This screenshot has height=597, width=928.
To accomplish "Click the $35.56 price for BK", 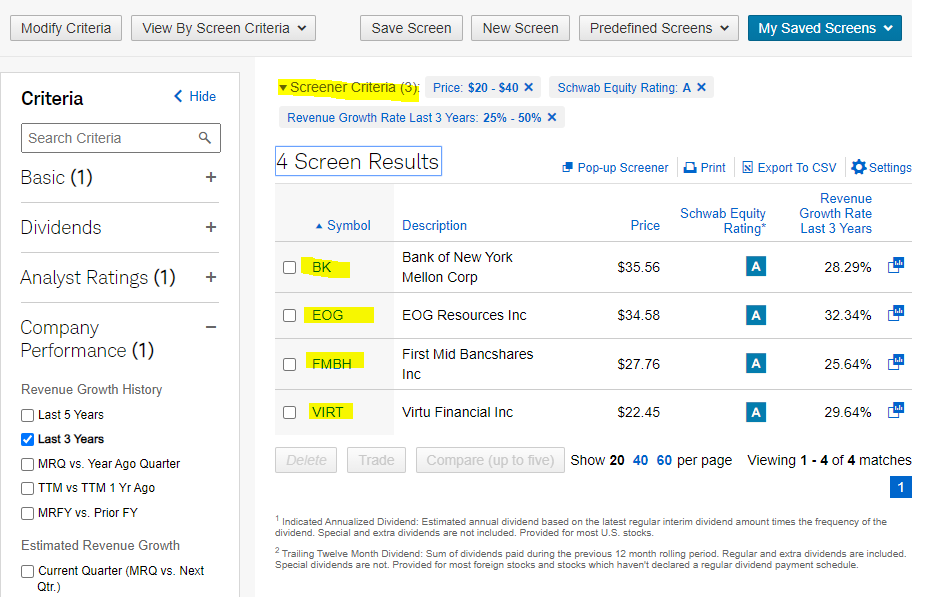I will [x=639, y=267].
